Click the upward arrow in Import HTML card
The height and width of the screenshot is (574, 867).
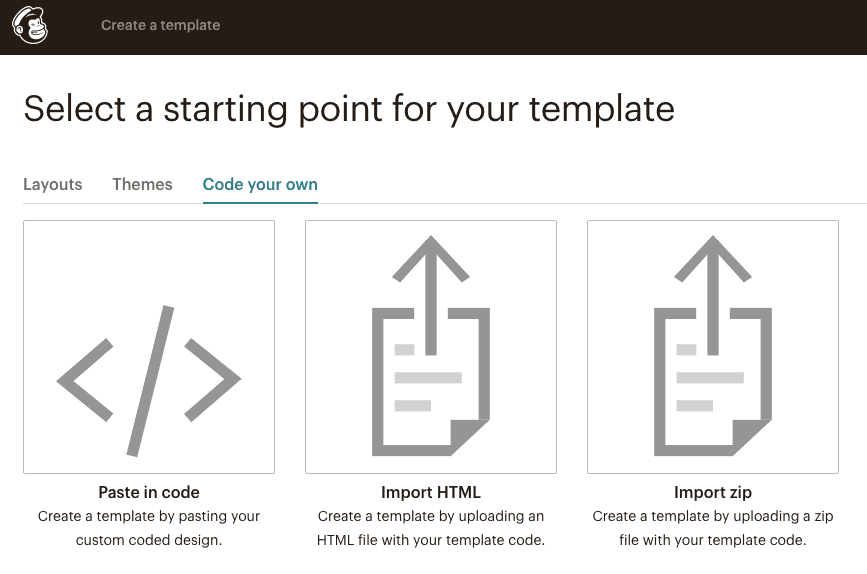click(431, 280)
